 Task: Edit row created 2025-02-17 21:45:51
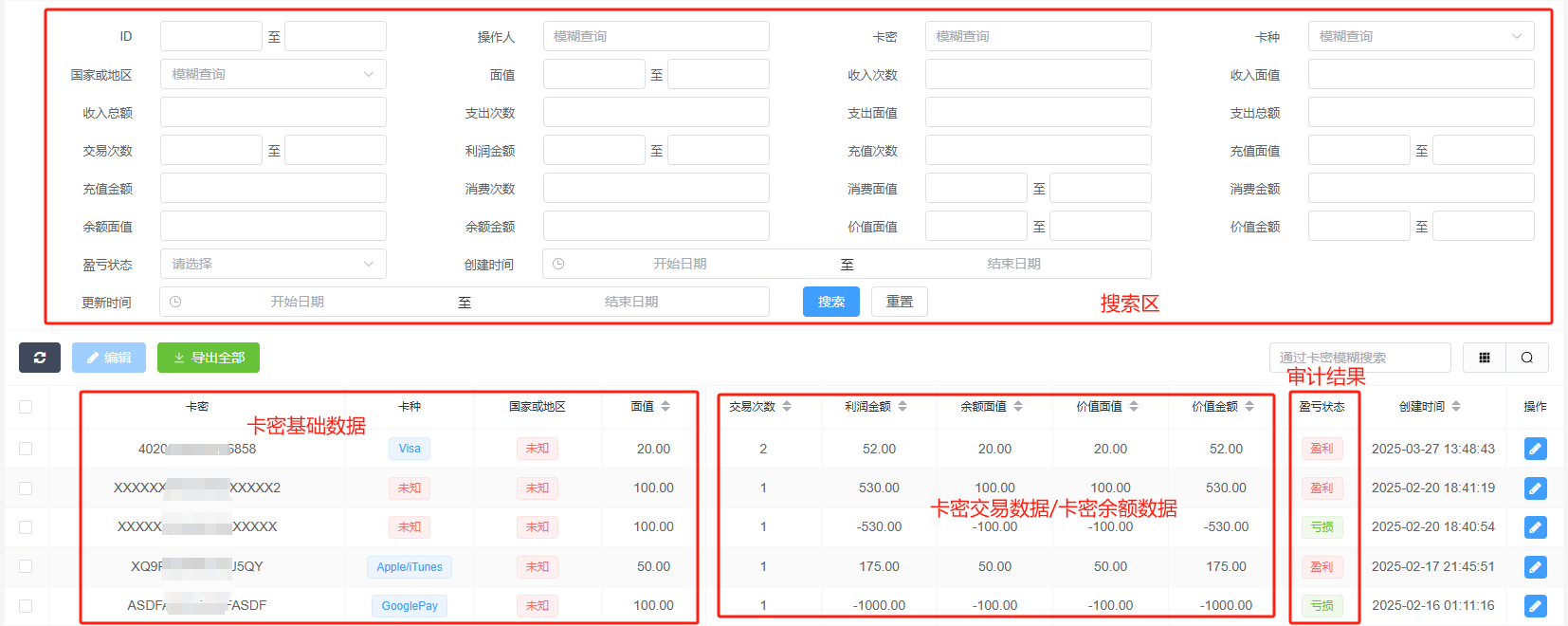click(x=1536, y=567)
